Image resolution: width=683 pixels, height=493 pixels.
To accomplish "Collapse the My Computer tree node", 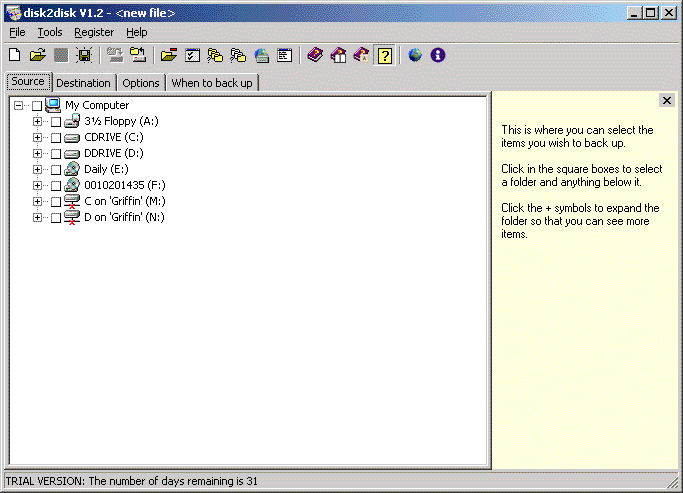I will click(x=18, y=105).
